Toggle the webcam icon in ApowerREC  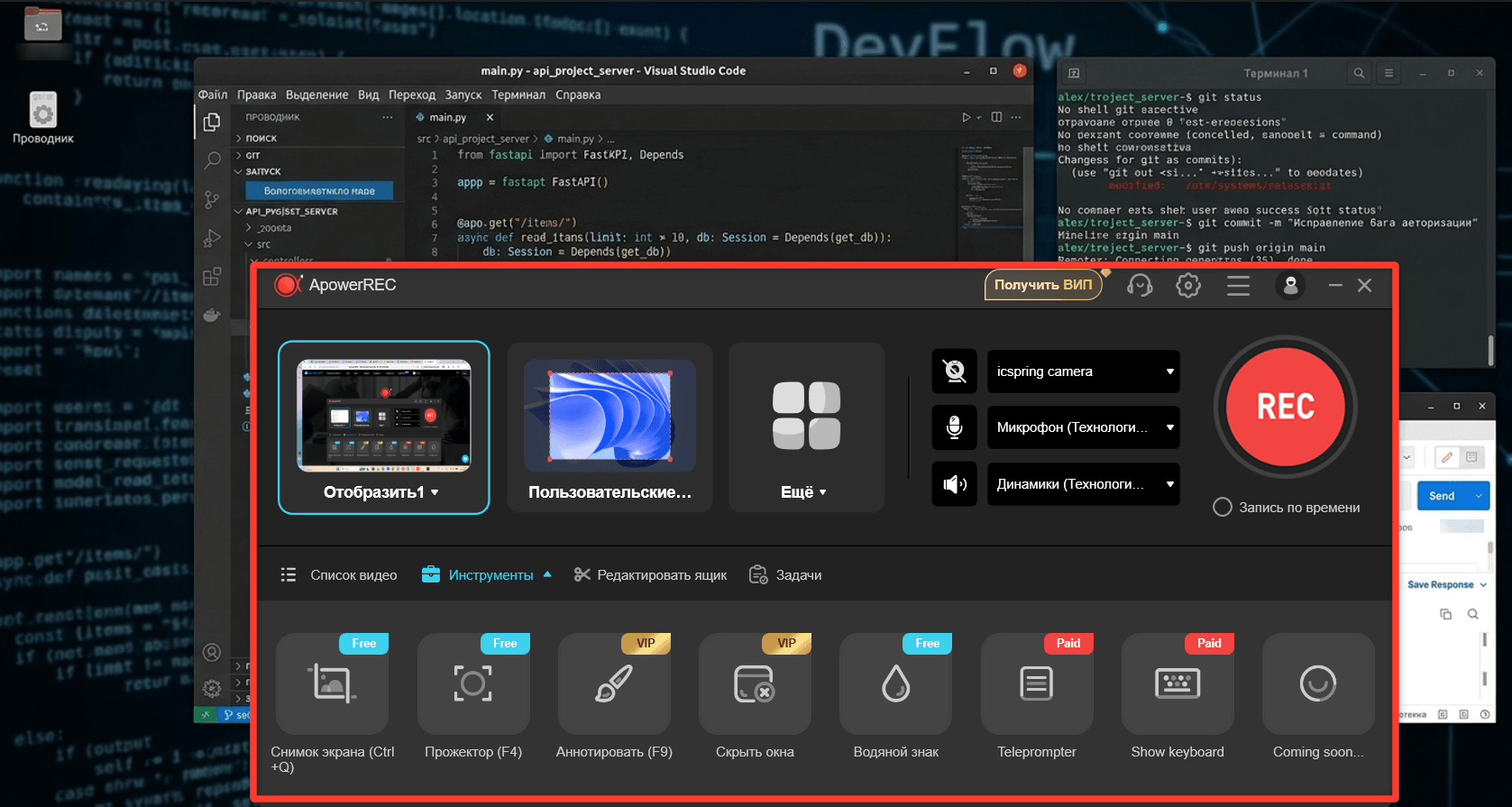pos(954,371)
